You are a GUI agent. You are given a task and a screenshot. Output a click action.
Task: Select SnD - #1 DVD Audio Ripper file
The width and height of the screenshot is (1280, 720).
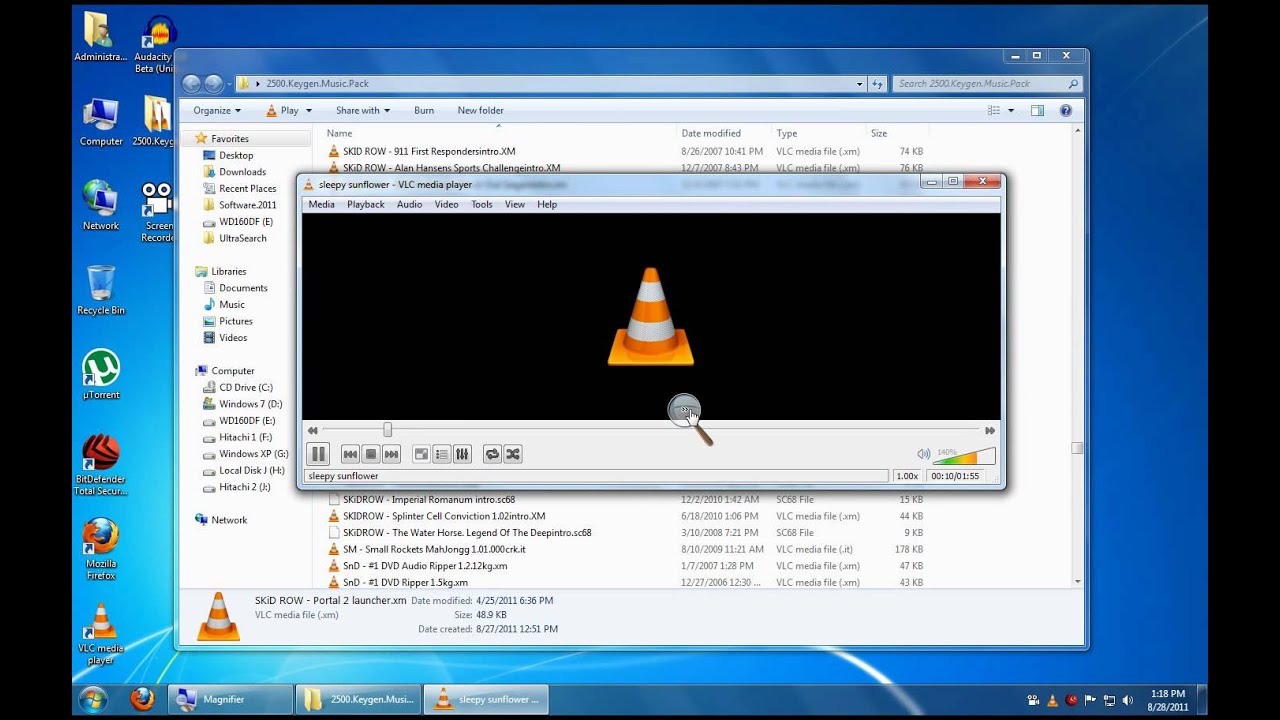(x=425, y=566)
